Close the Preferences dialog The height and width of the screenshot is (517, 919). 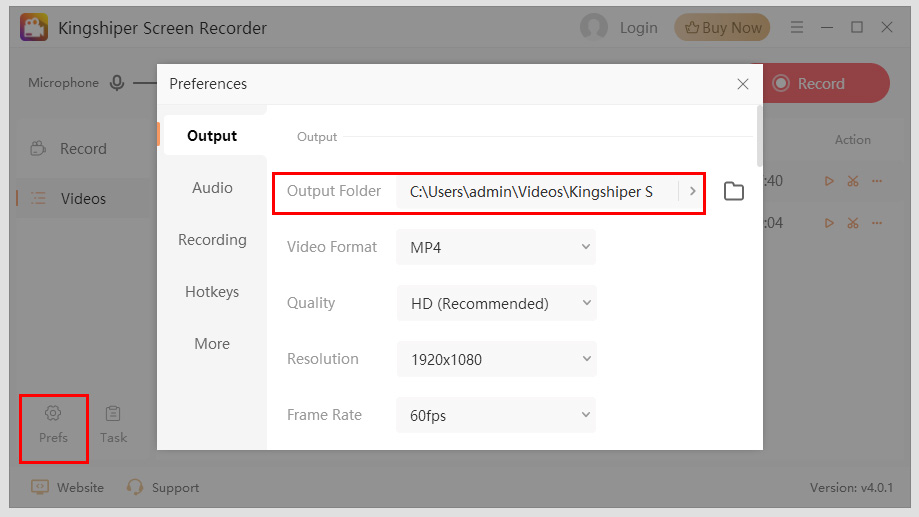point(743,84)
